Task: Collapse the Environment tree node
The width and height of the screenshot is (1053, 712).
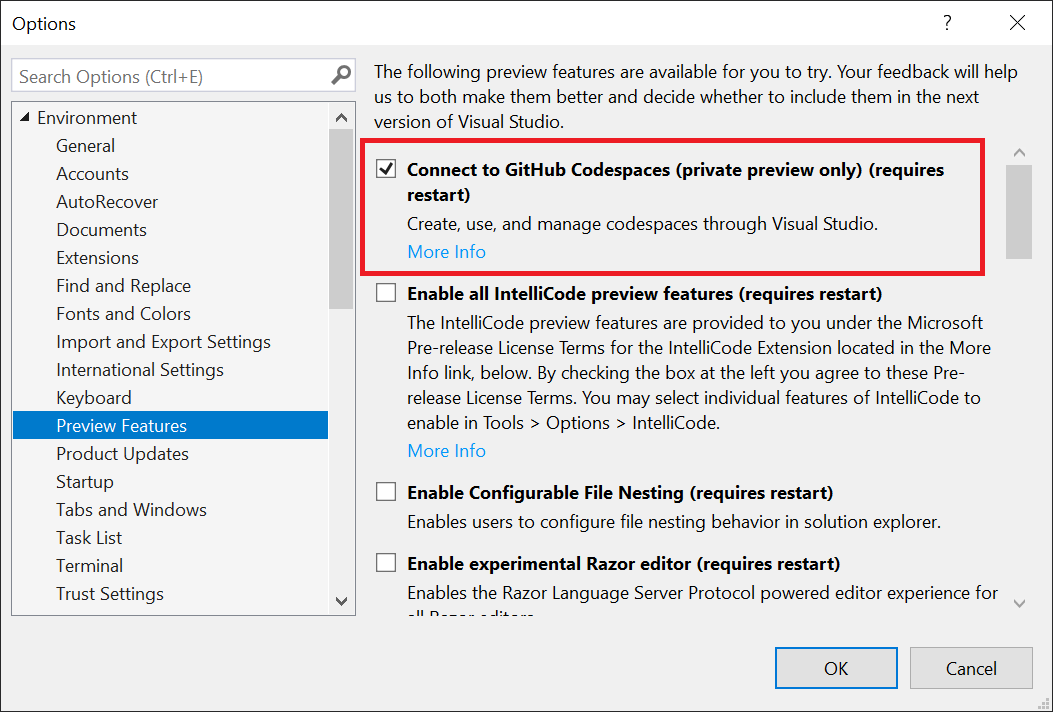Action: (23, 117)
